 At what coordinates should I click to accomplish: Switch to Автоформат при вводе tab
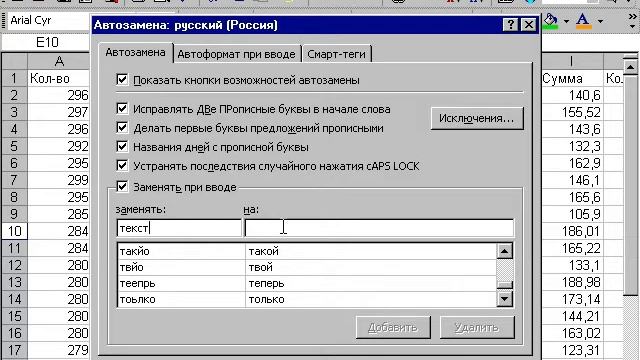(236, 54)
